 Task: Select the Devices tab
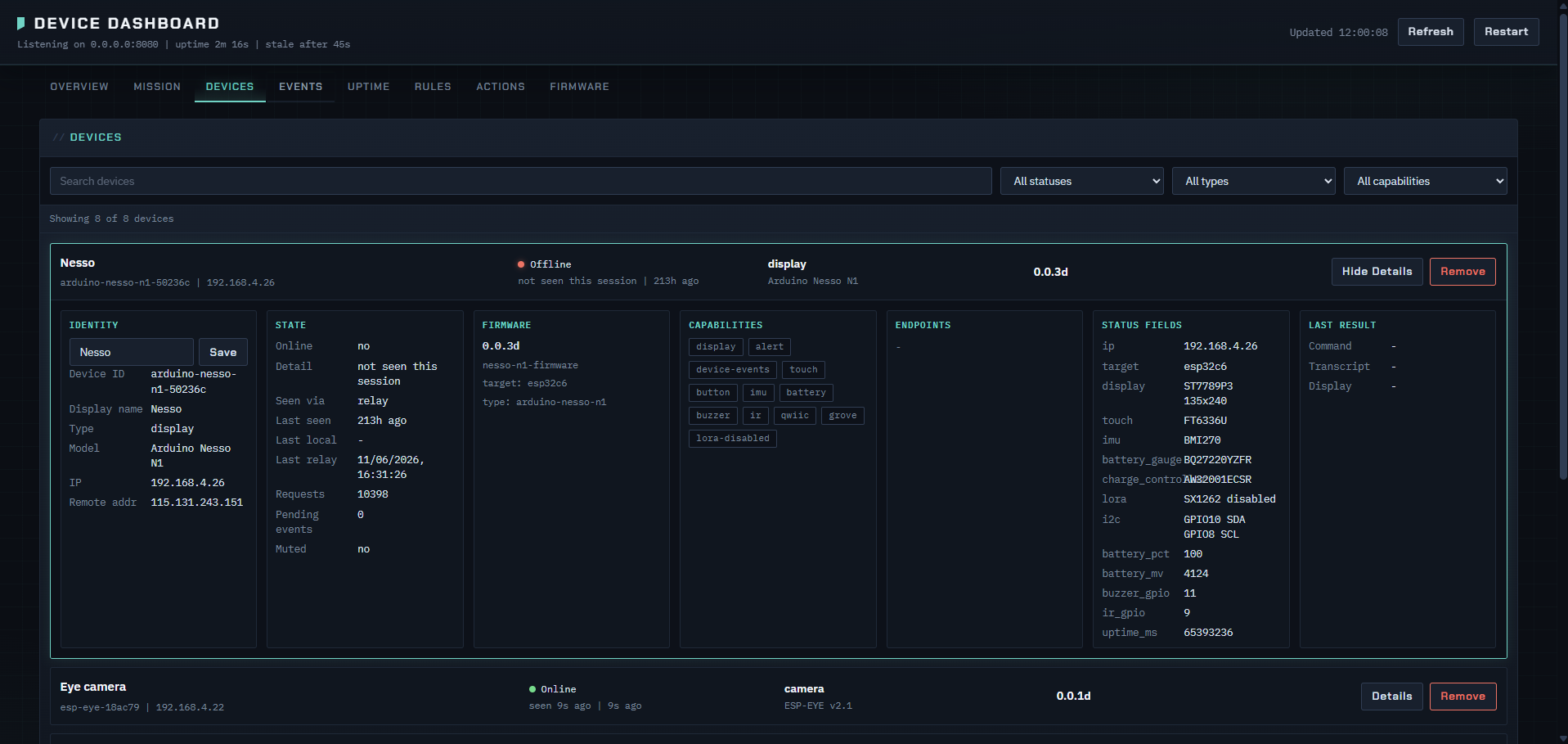(x=230, y=87)
